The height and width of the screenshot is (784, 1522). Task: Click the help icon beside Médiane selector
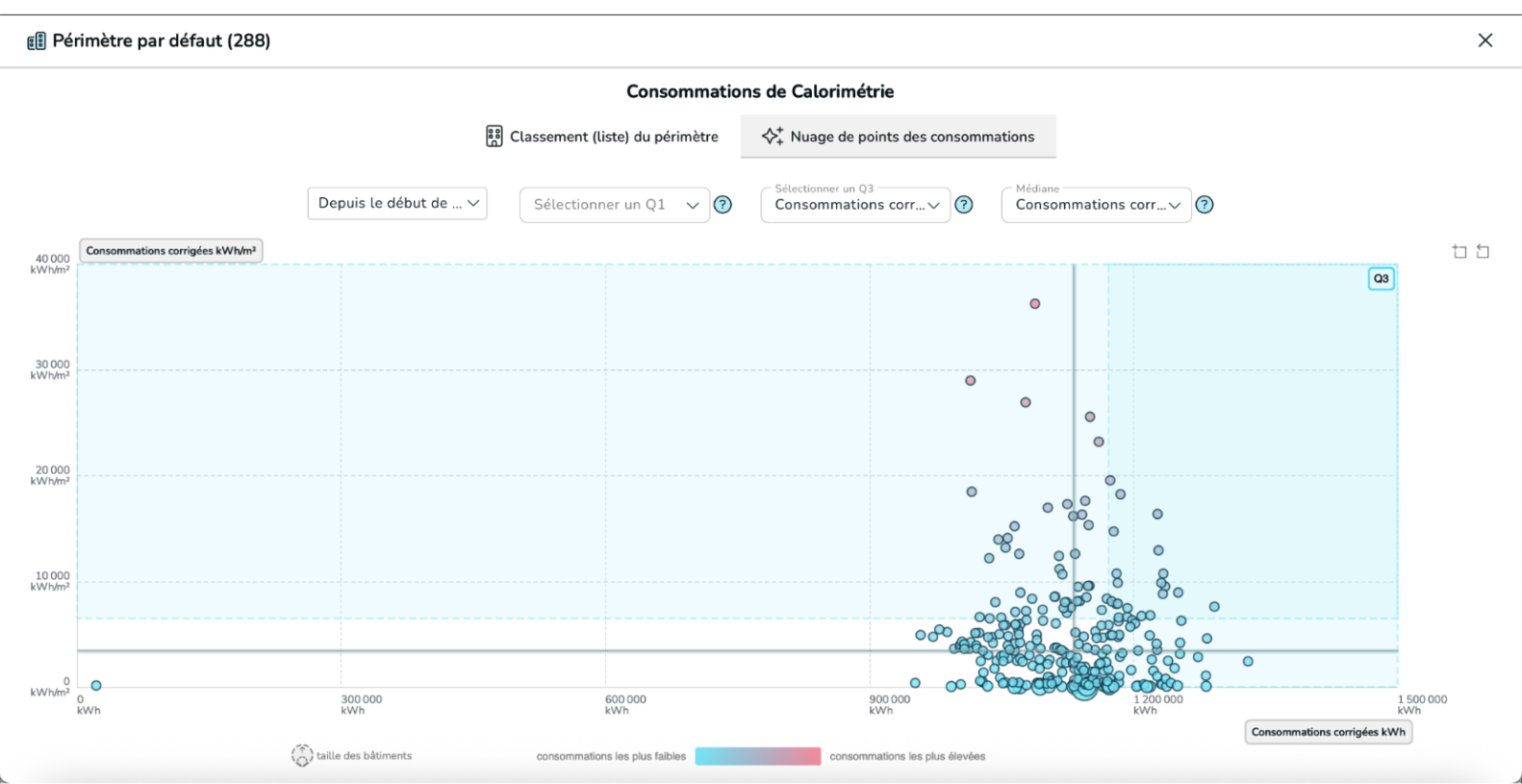pyautogui.click(x=1204, y=205)
